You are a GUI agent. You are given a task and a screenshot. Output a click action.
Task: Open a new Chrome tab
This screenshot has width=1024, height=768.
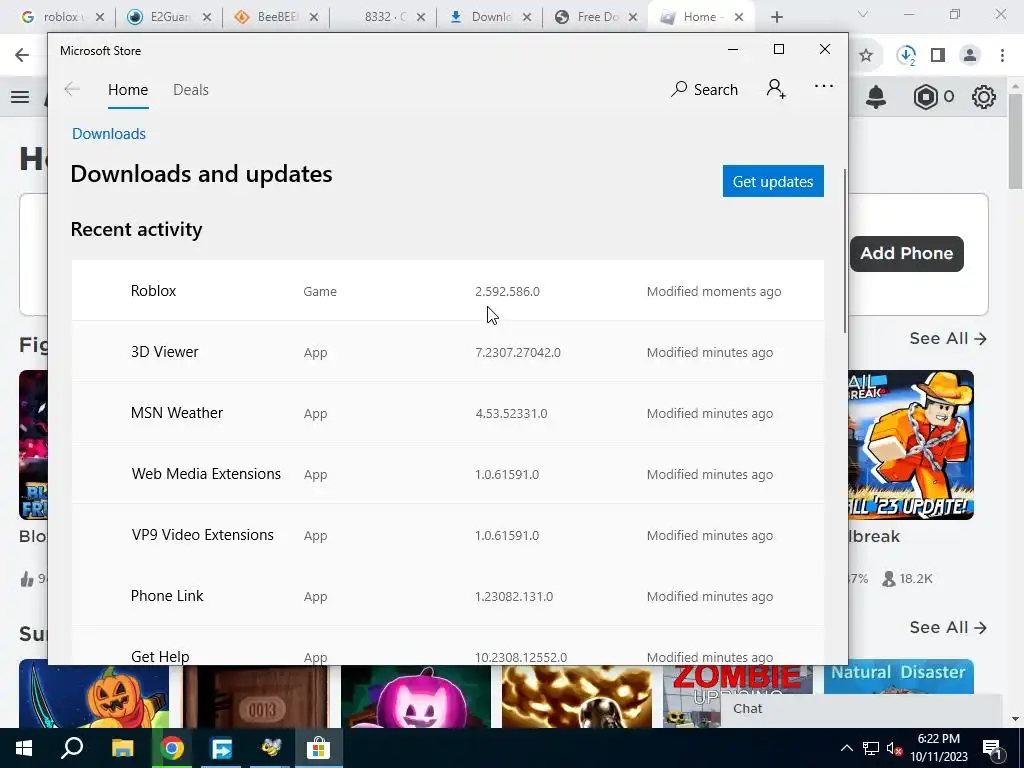tap(776, 18)
